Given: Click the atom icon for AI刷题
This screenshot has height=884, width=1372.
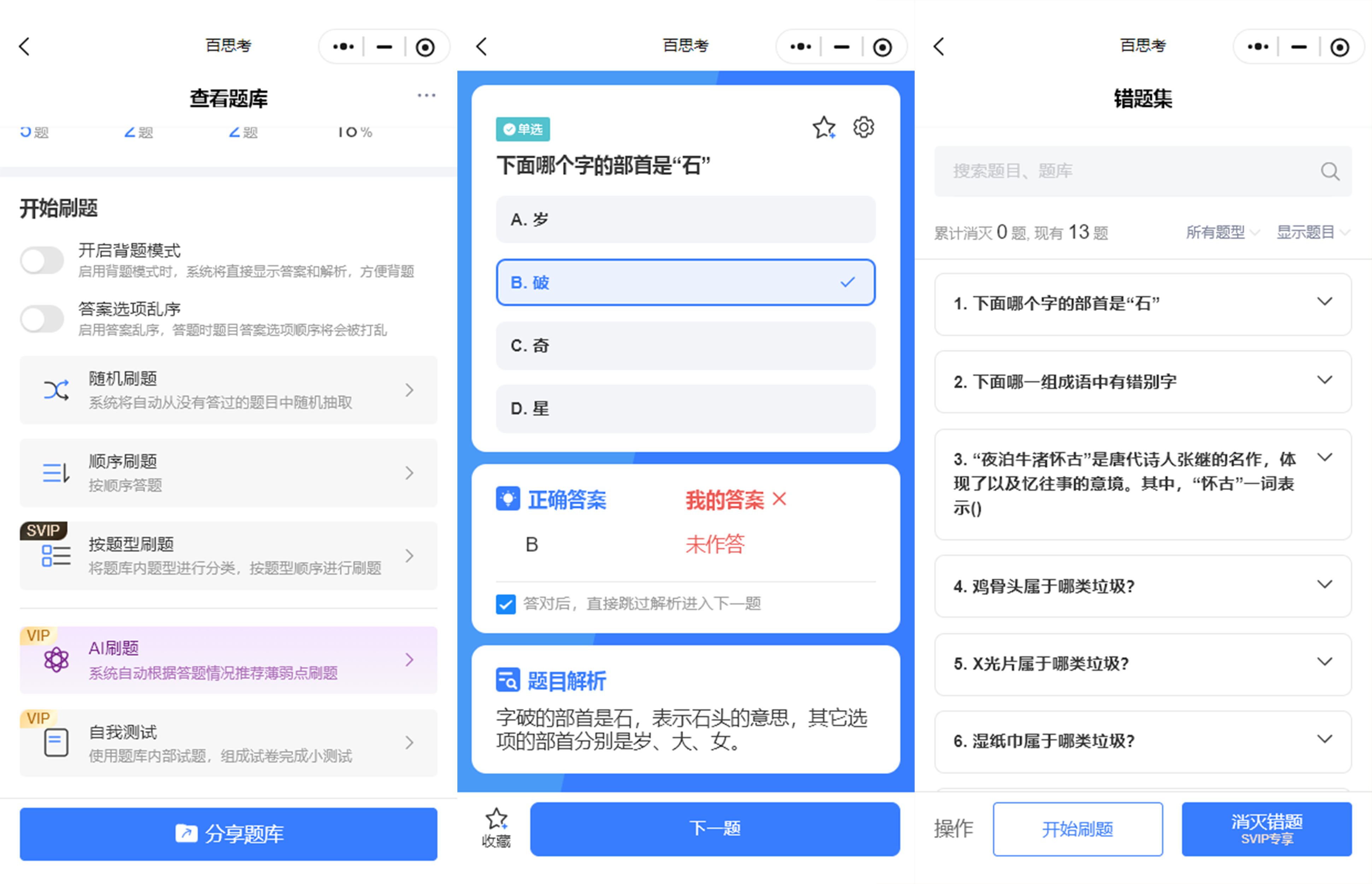Looking at the screenshot, I should tap(56, 659).
